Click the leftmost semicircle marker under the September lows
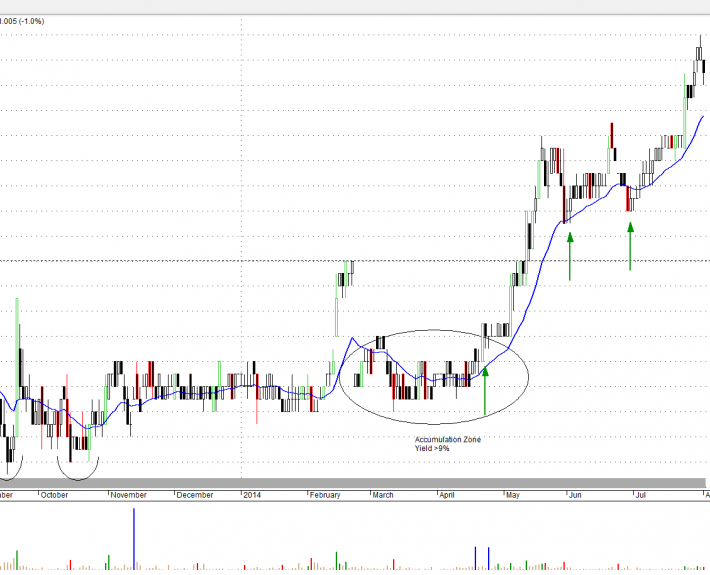Image resolution: width=710 pixels, height=575 pixels. coord(10,468)
